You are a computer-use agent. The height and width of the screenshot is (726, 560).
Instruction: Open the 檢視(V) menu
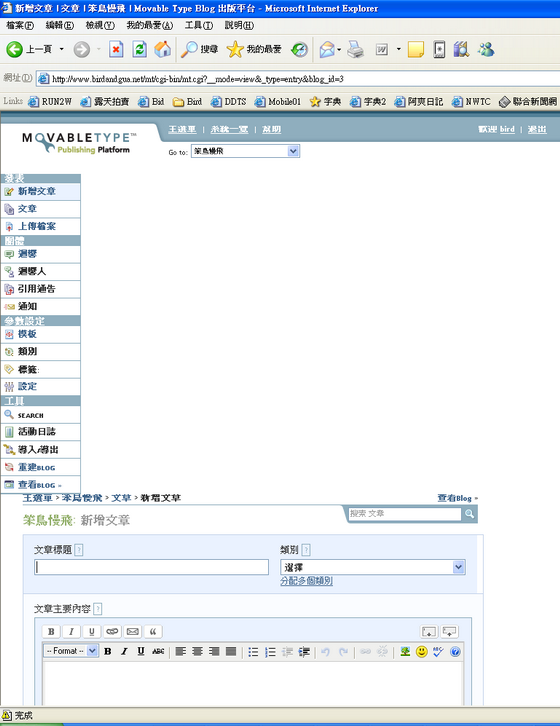point(100,25)
